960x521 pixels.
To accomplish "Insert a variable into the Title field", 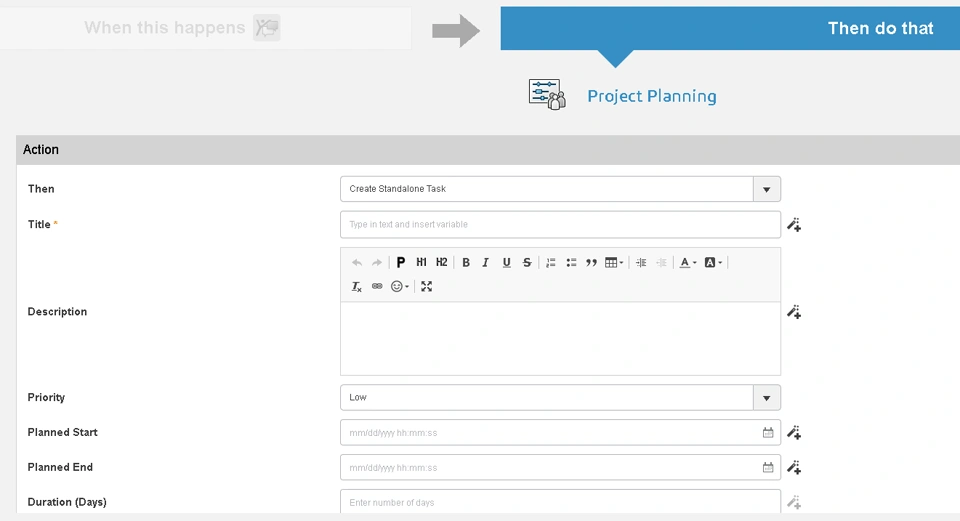I will [794, 225].
